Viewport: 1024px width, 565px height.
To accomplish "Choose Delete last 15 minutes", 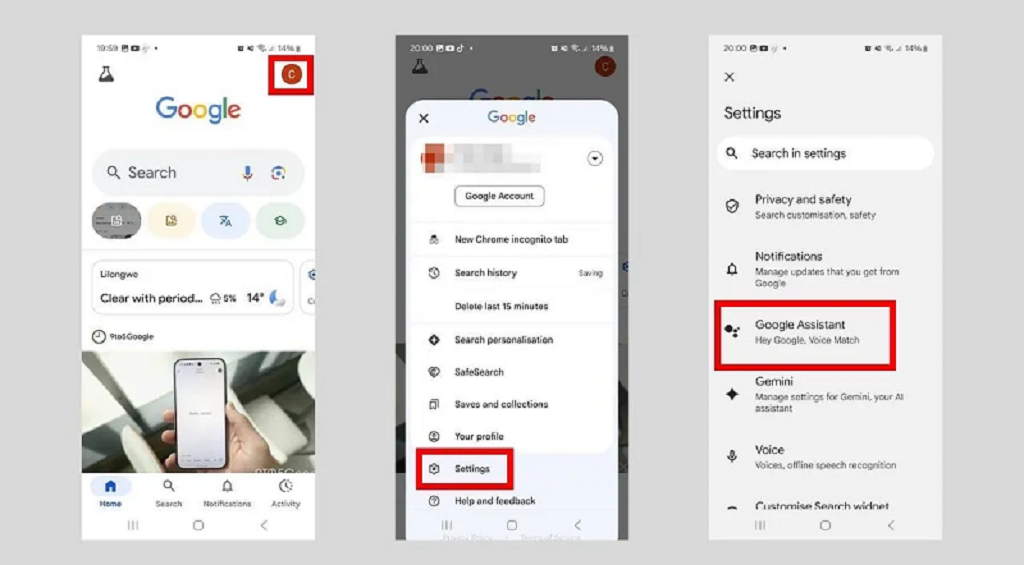I will coord(501,306).
